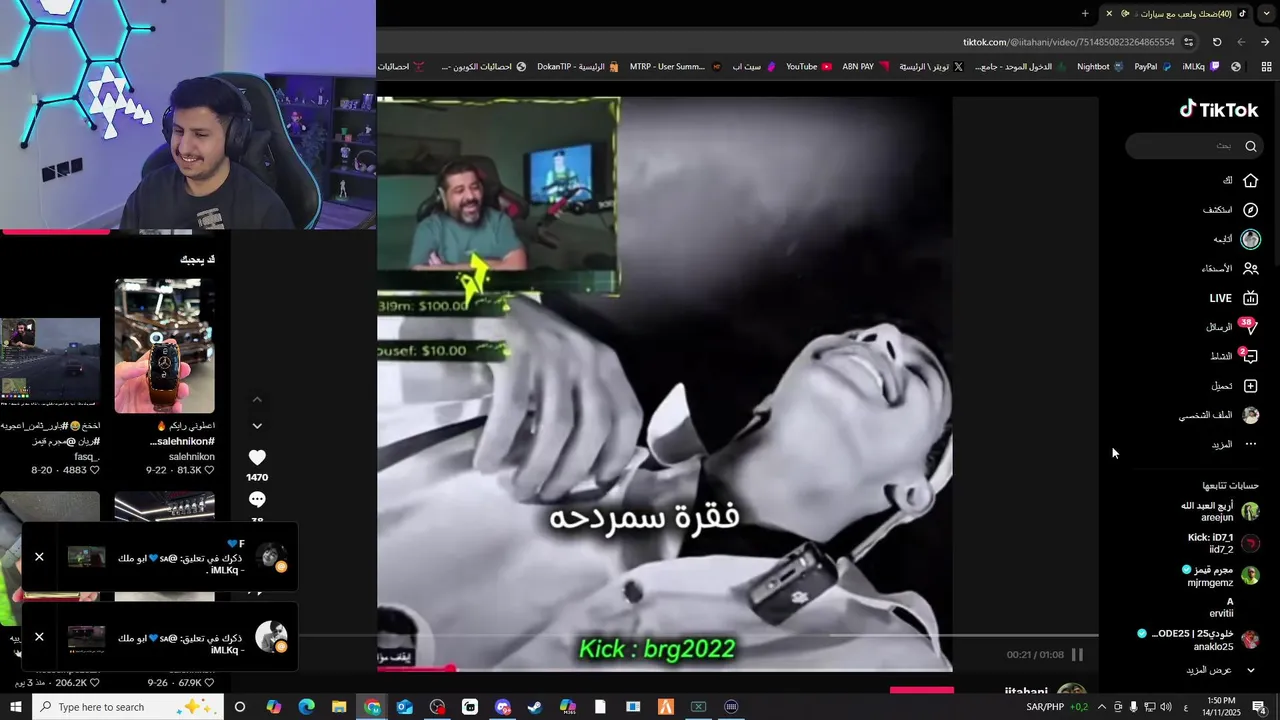Viewport: 1280px width, 720px height.
Task: Click the browser back arrow
Action: point(1265,42)
